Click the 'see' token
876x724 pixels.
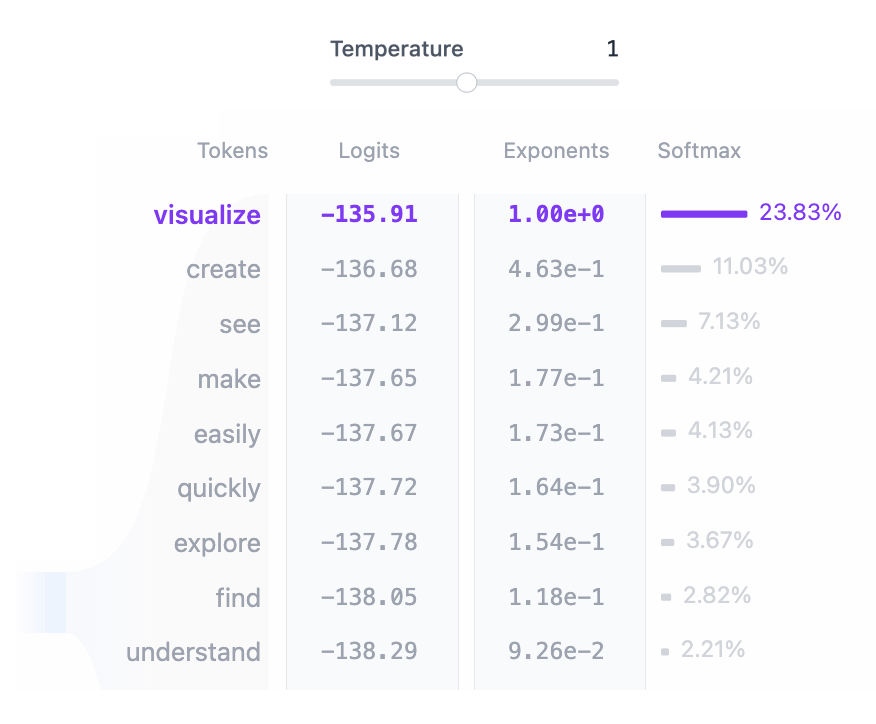click(240, 325)
